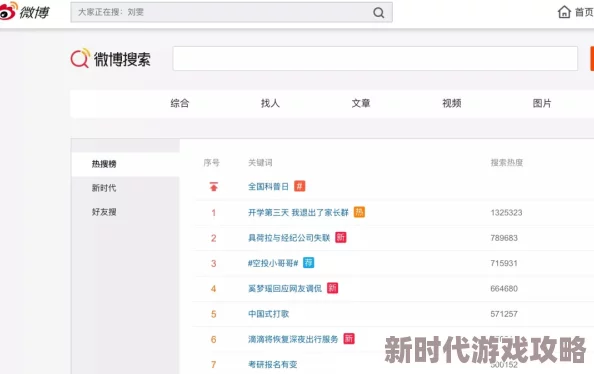Click rank number 4 in the list

214,289
